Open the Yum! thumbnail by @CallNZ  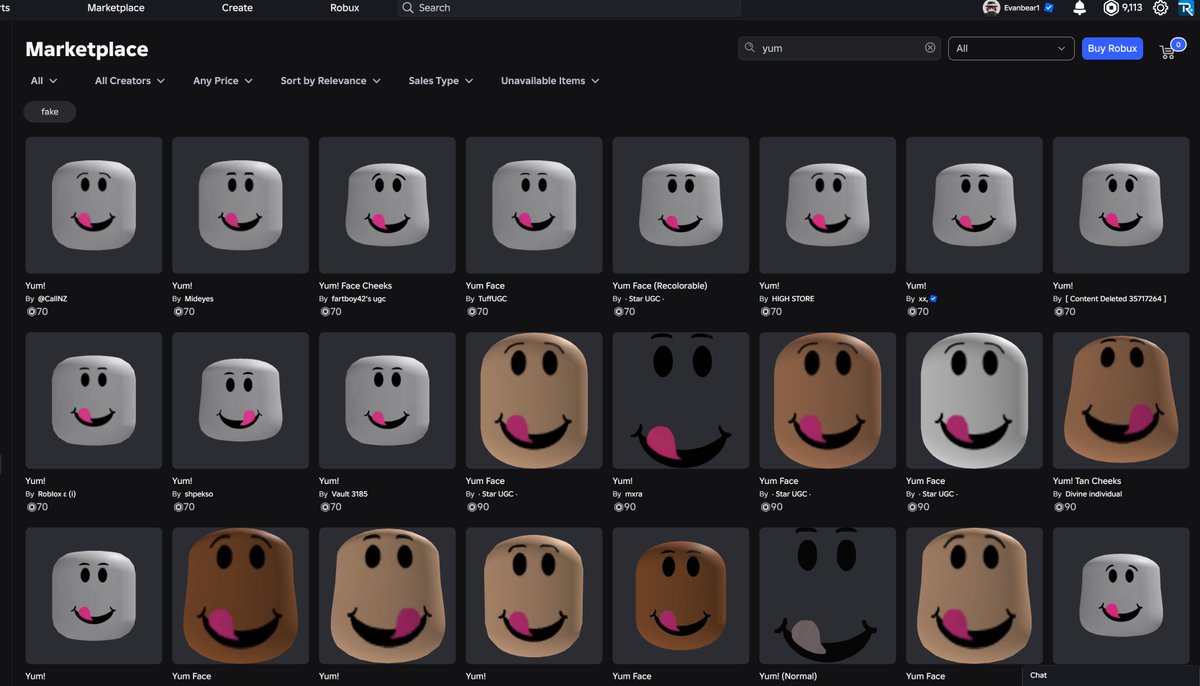(x=93, y=205)
